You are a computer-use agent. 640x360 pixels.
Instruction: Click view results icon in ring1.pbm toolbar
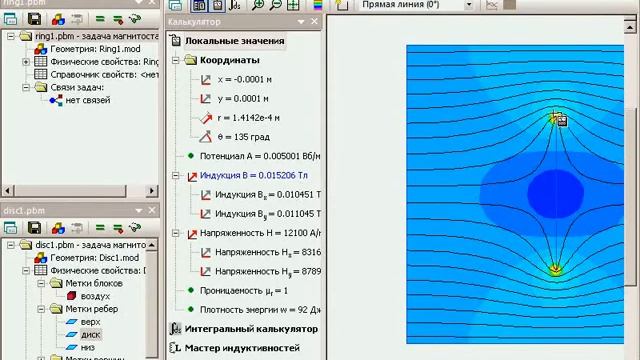tap(135, 19)
